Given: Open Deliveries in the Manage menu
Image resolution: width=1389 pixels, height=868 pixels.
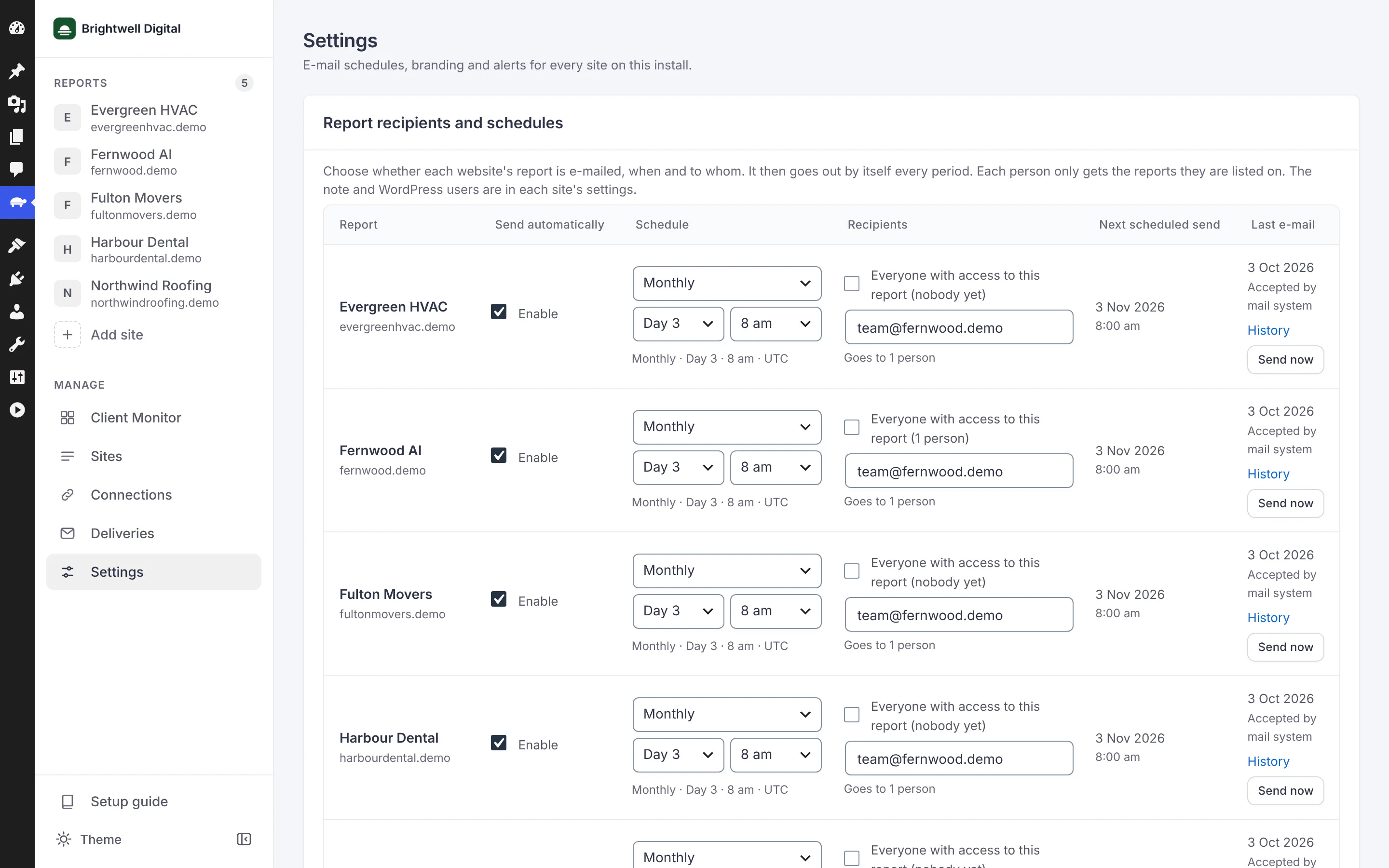Looking at the screenshot, I should pyautogui.click(x=154, y=533).
